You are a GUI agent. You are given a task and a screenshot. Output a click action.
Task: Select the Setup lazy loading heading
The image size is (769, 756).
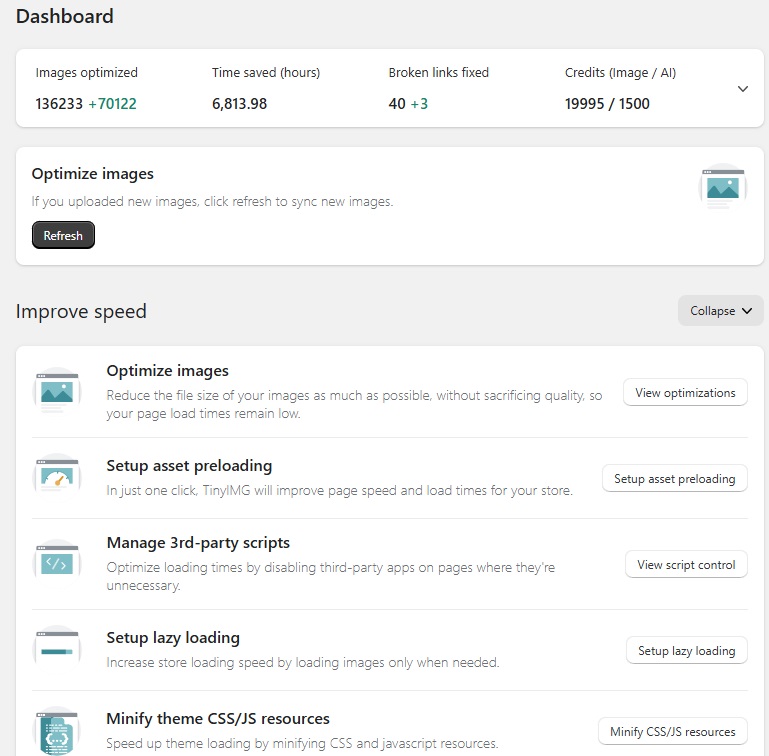(173, 638)
